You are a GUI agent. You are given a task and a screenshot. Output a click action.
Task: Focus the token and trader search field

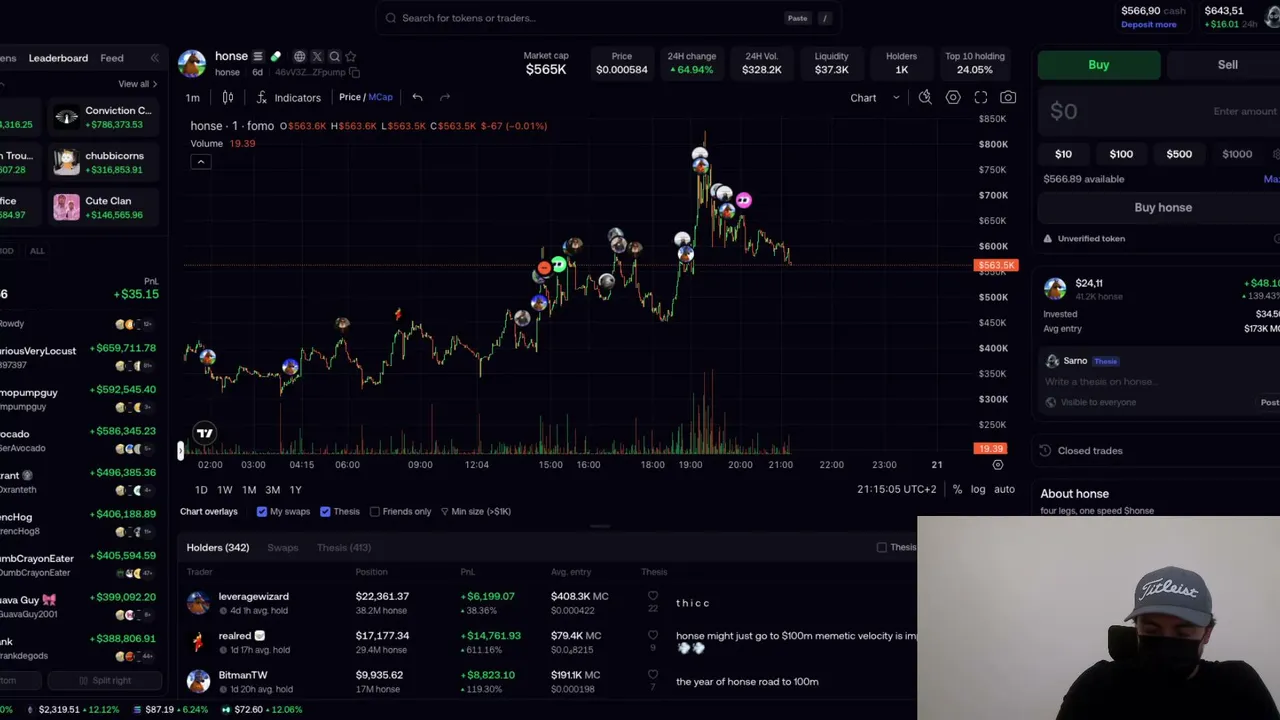(x=608, y=18)
